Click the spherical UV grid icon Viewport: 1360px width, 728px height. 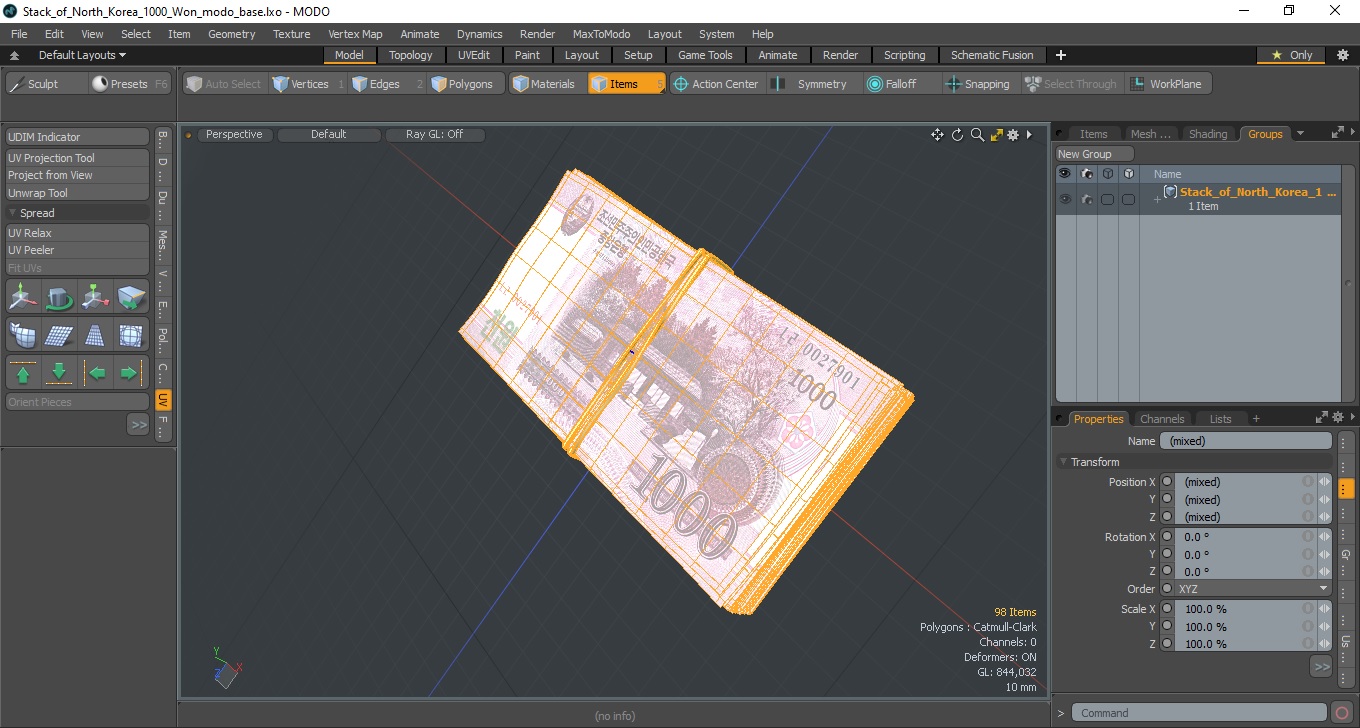131,335
